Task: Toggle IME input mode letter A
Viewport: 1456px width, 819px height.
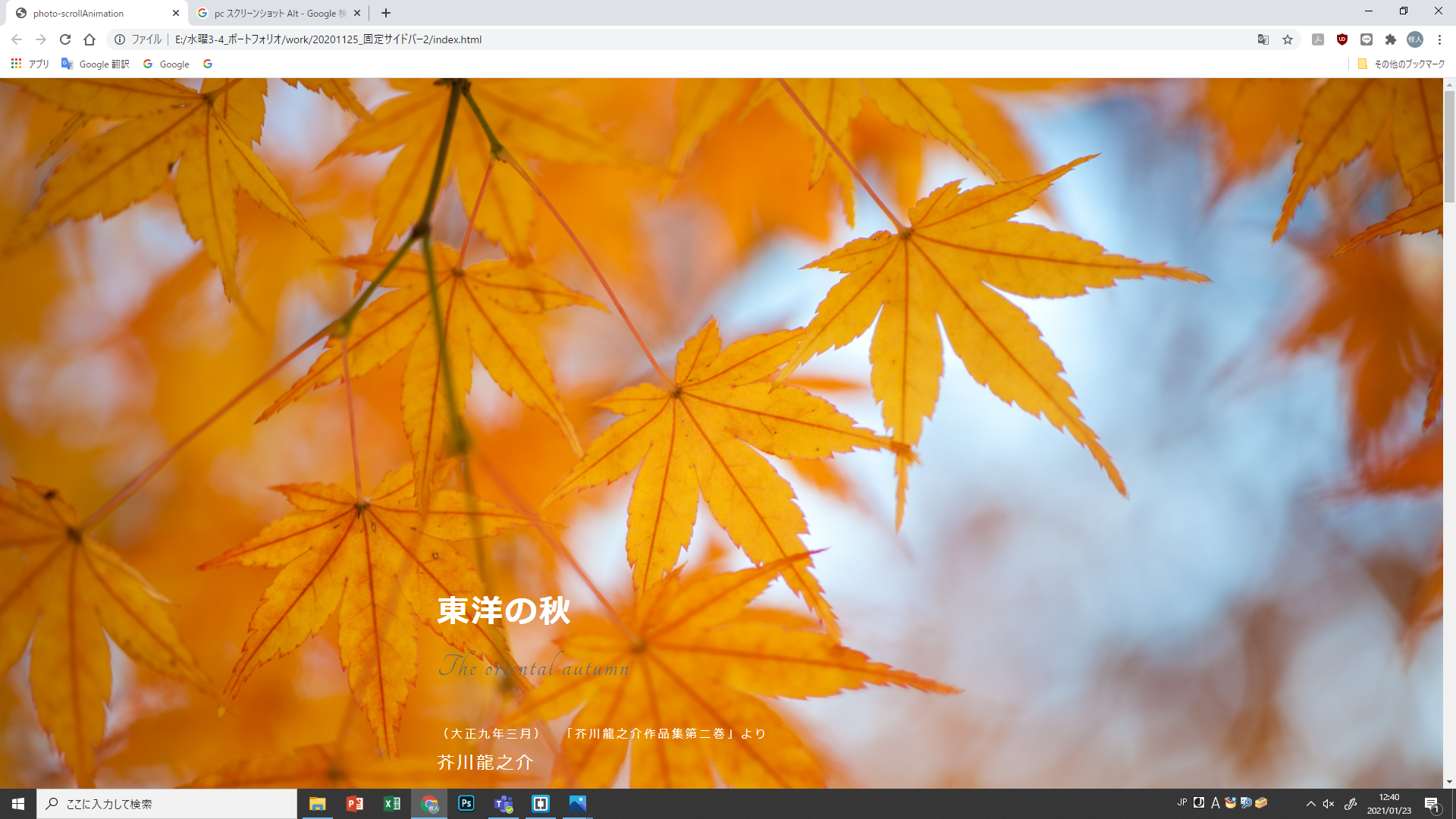Action: (x=1216, y=803)
